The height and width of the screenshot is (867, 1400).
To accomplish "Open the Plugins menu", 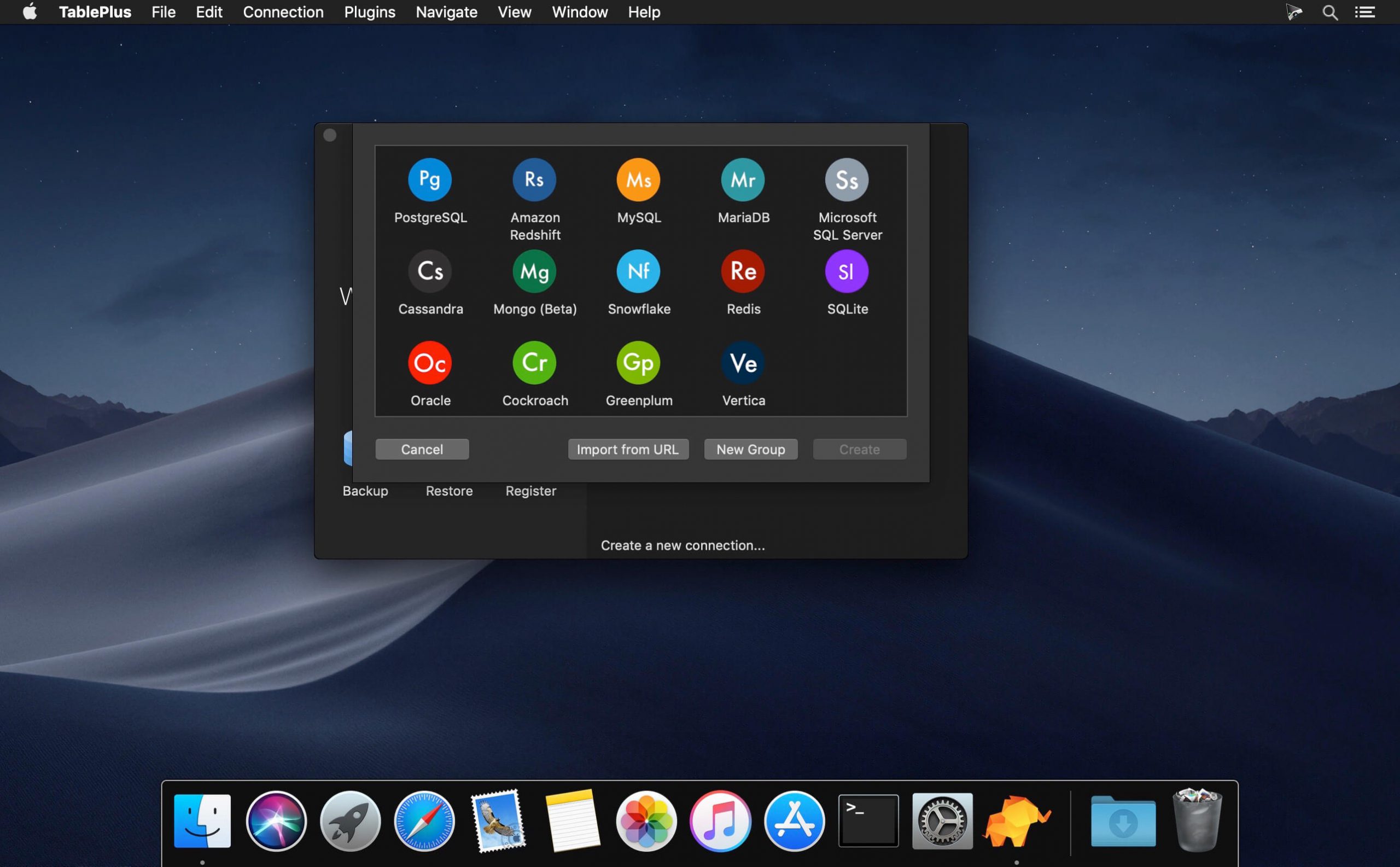I will point(369,12).
